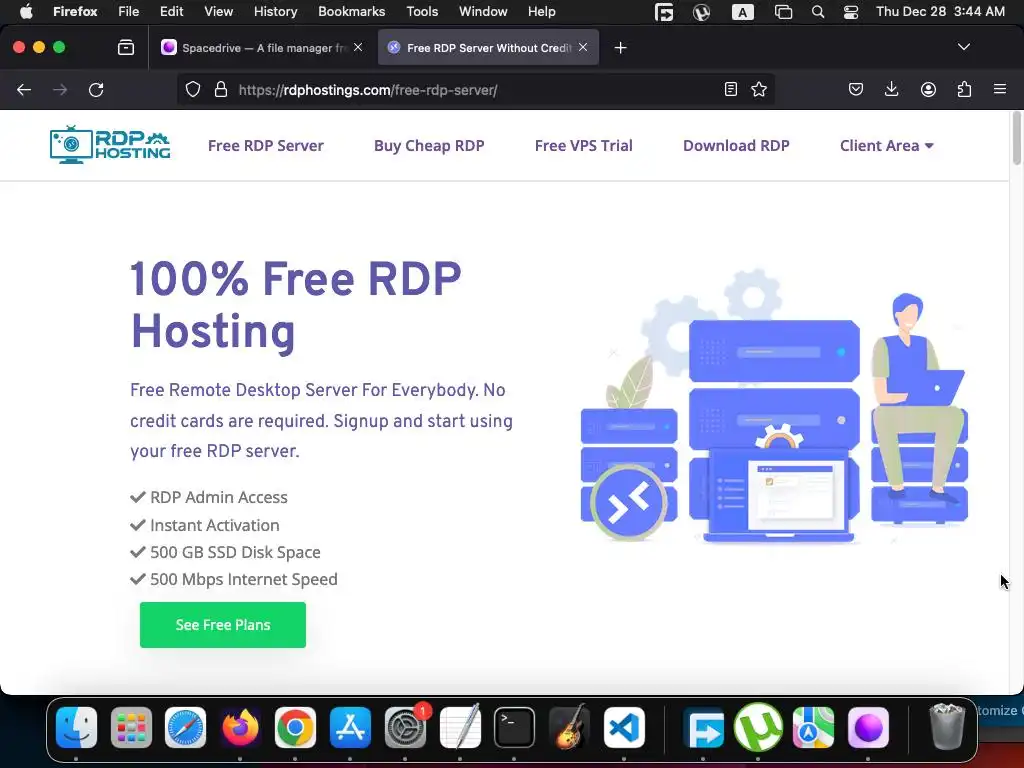The height and width of the screenshot is (768, 1024).
Task: Open Terminal from the dock
Action: coord(515,728)
